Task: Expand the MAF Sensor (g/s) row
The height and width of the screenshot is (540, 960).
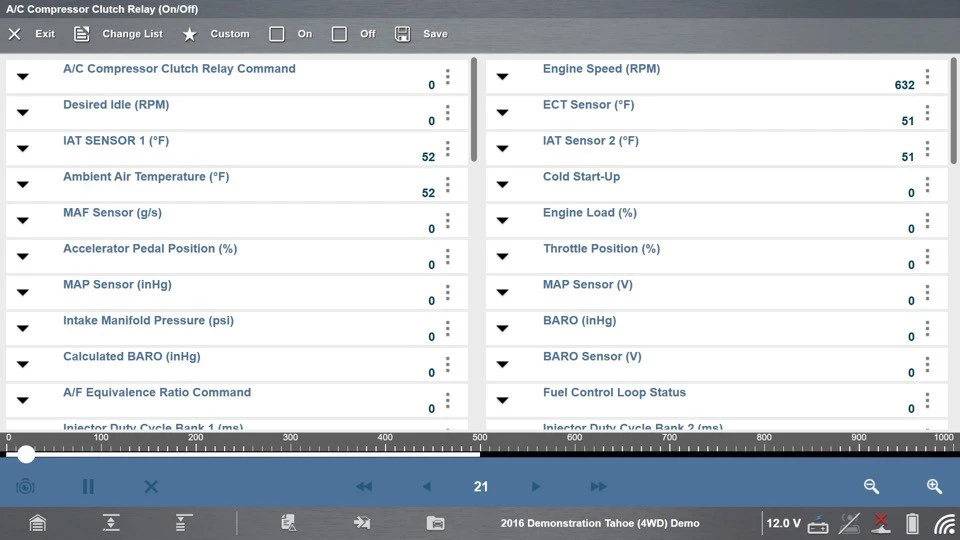Action: pos(23,221)
